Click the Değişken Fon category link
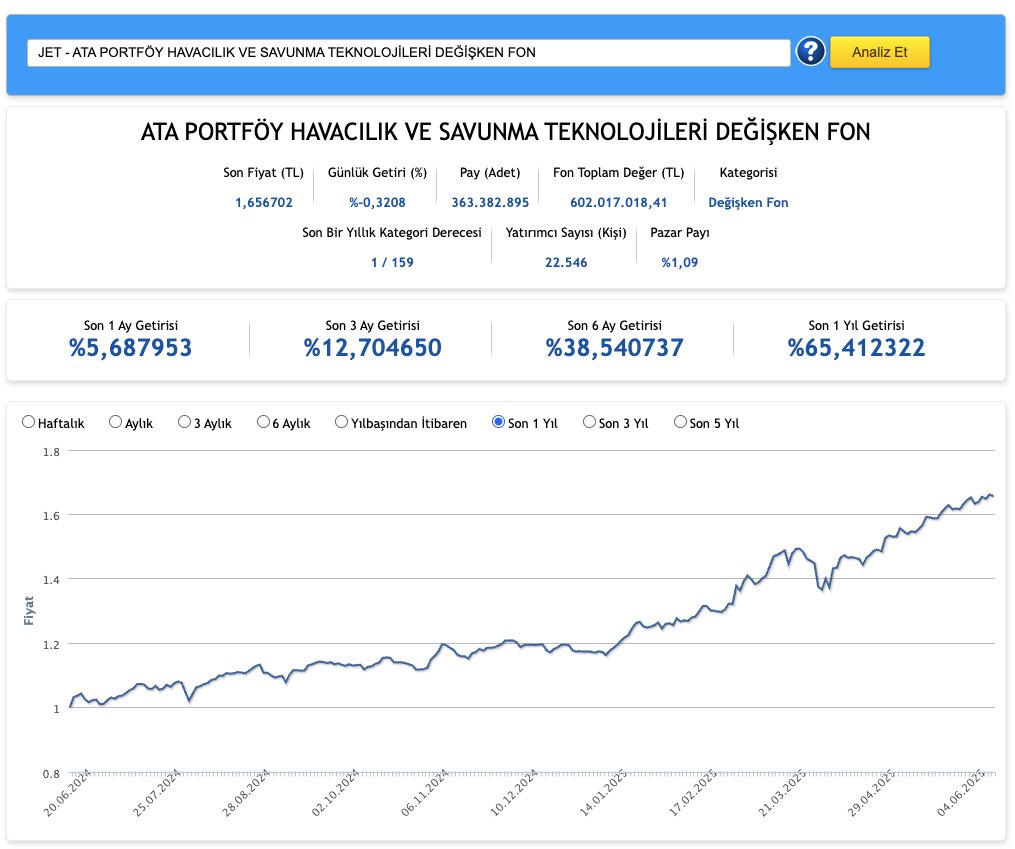Screen dimensions: 1015x849 pos(748,203)
